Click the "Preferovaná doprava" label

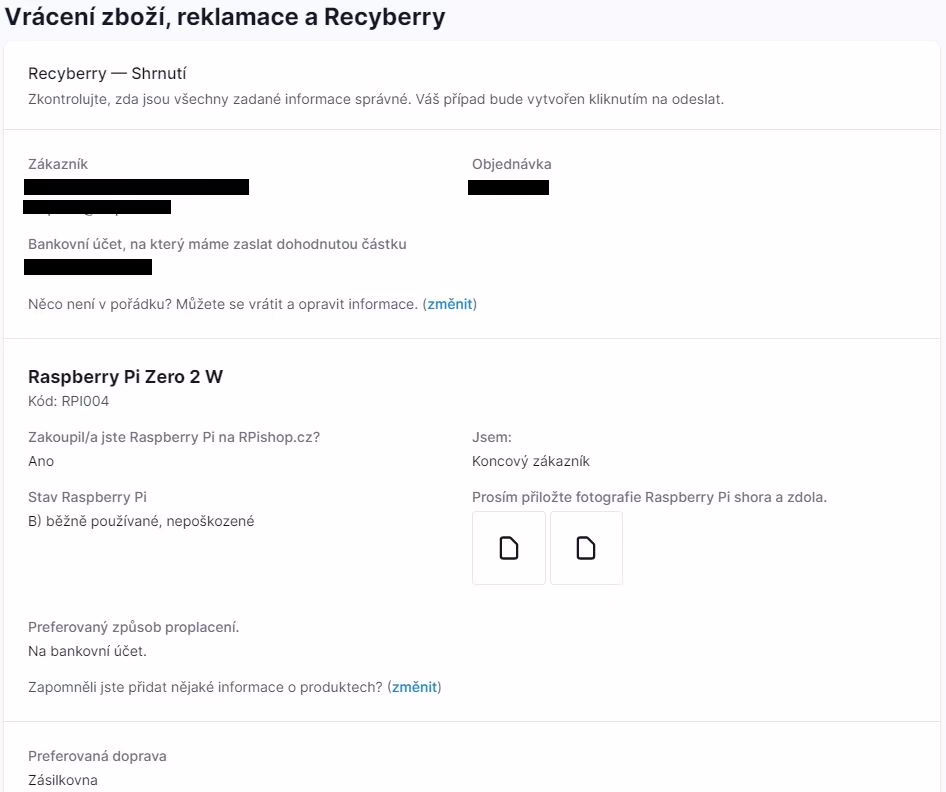click(97, 756)
